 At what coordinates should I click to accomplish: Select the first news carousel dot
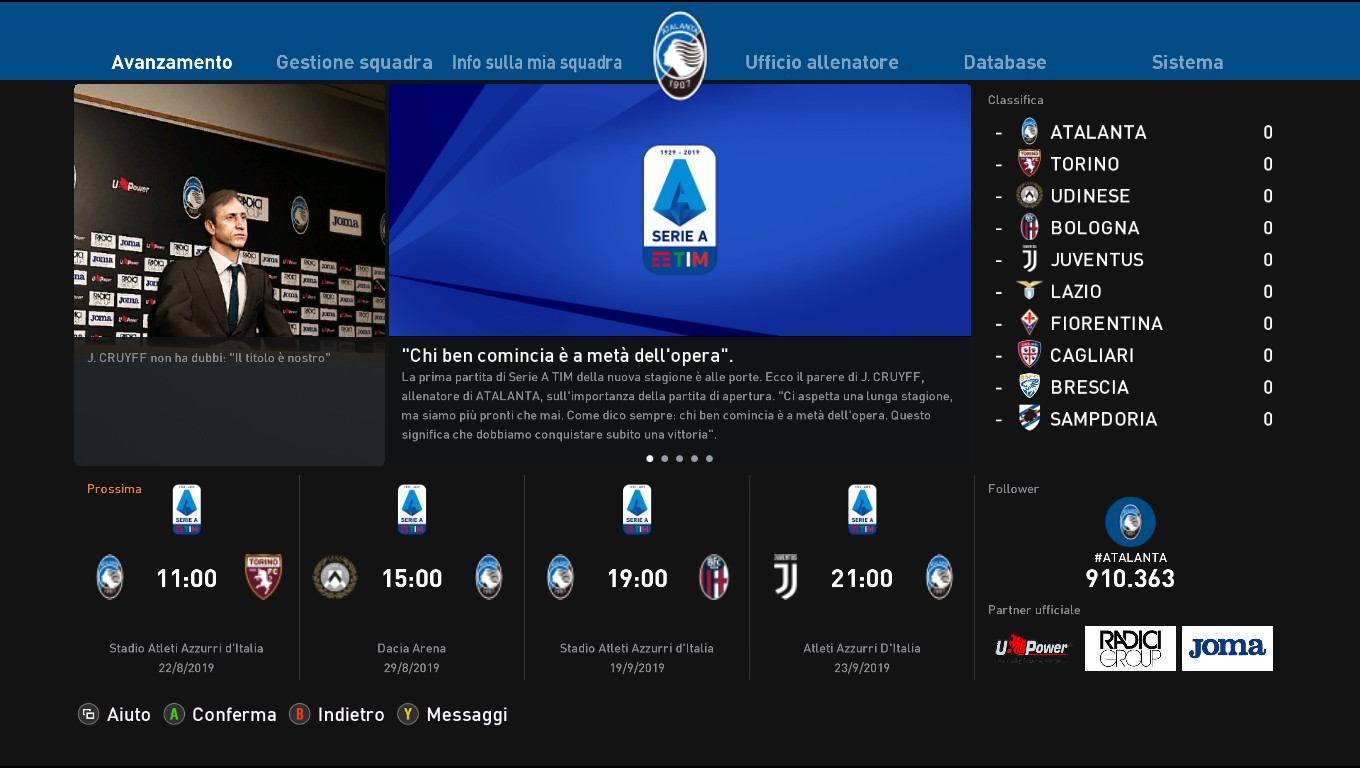pos(650,458)
